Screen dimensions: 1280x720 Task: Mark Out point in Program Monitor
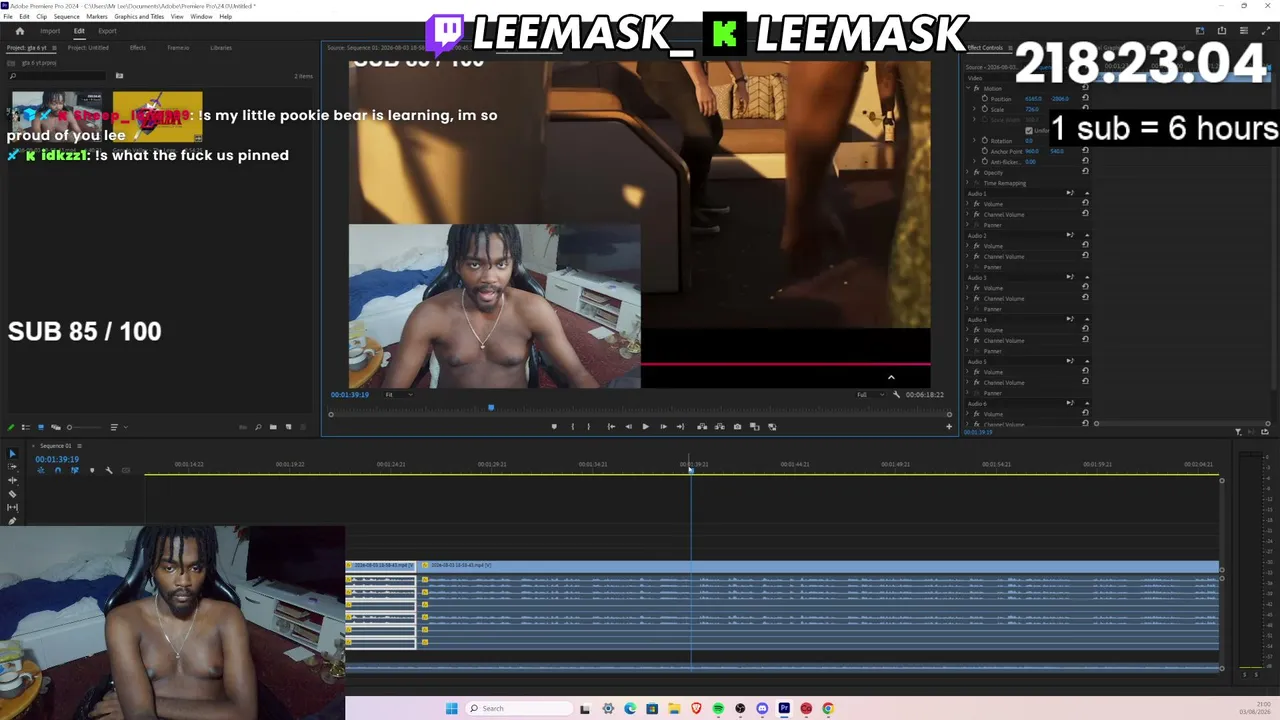pos(588,427)
